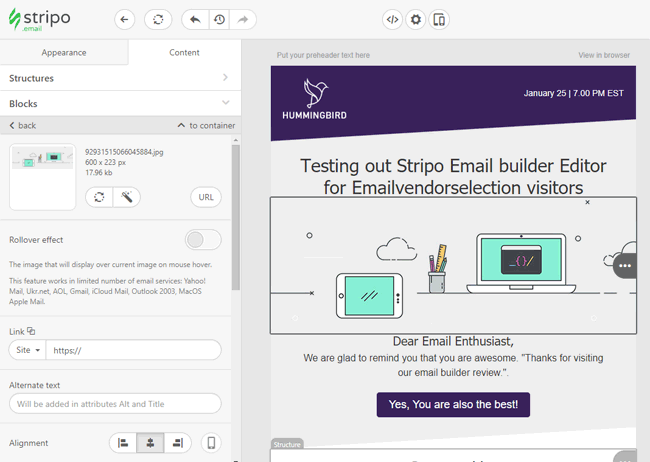Open the HTML code editor
The width and height of the screenshot is (650, 462).
click(x=392, y=19)
